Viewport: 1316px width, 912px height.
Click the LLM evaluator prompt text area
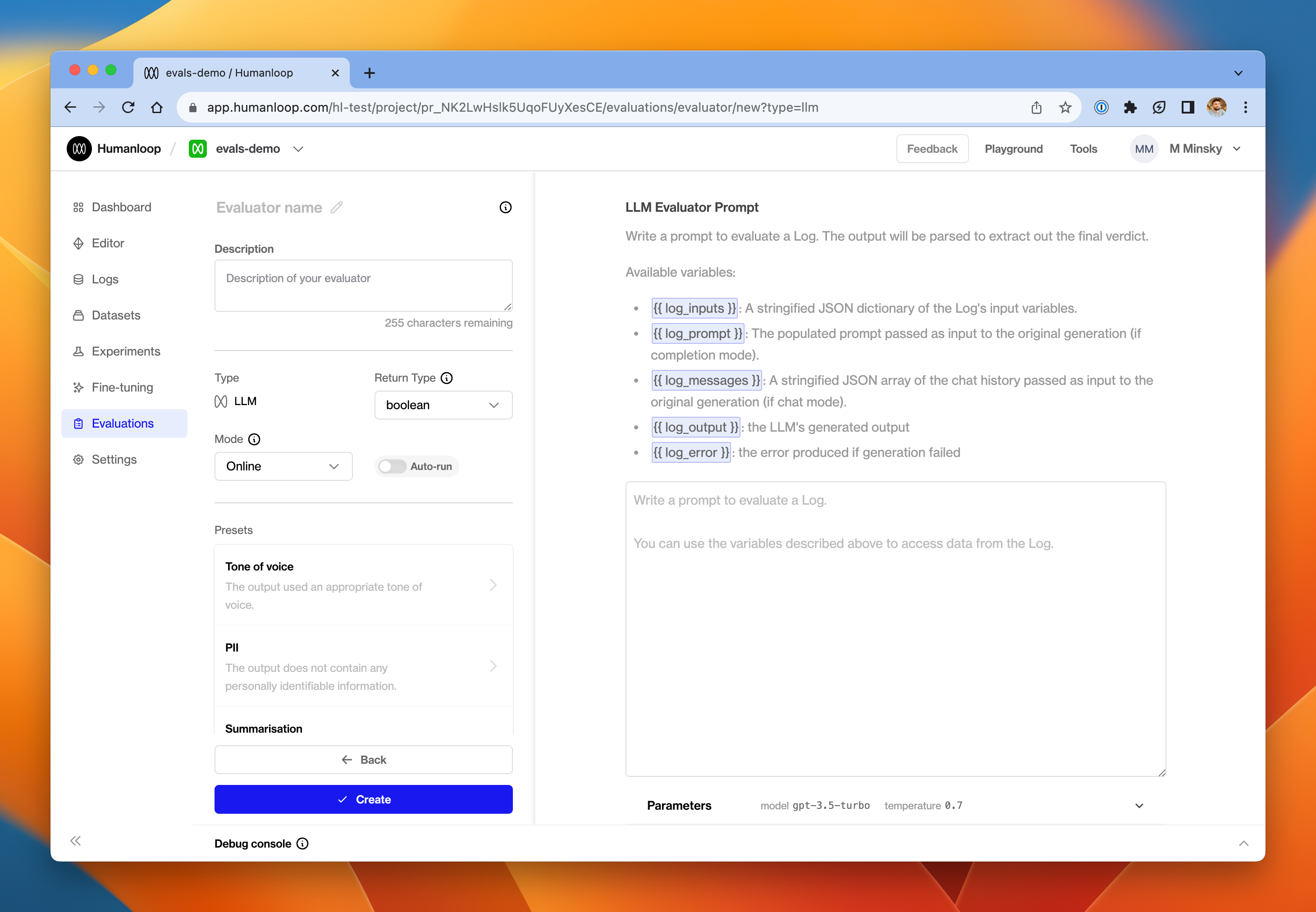click(x=896, y=629)
